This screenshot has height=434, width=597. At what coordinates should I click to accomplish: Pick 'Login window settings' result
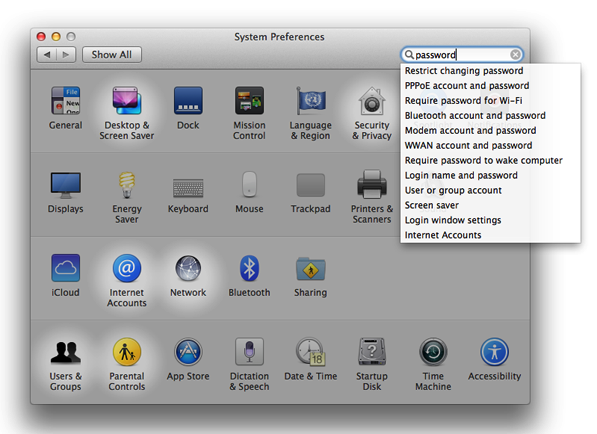(x=490, y=220)
